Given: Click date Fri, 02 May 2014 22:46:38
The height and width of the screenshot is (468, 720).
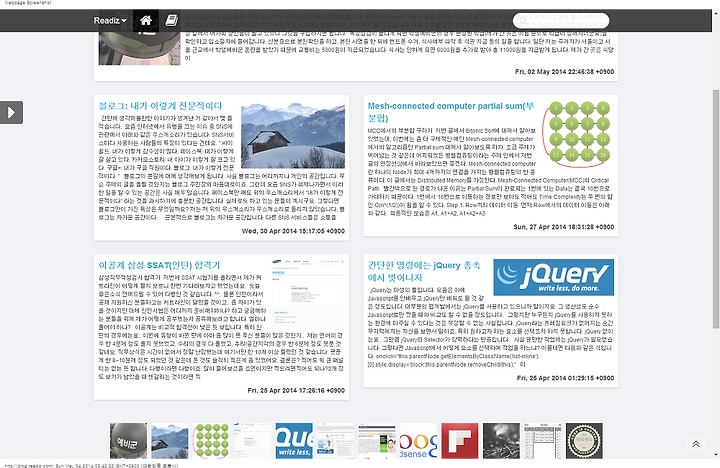Looking at the screenshot, I should (x=564, y=72).
